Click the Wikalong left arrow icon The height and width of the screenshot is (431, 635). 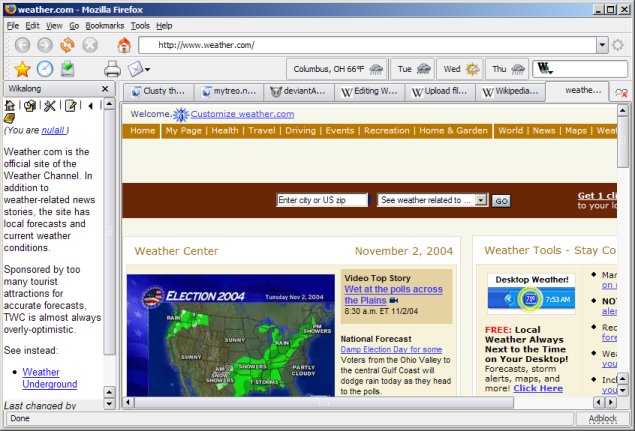[x=90, y=106]
